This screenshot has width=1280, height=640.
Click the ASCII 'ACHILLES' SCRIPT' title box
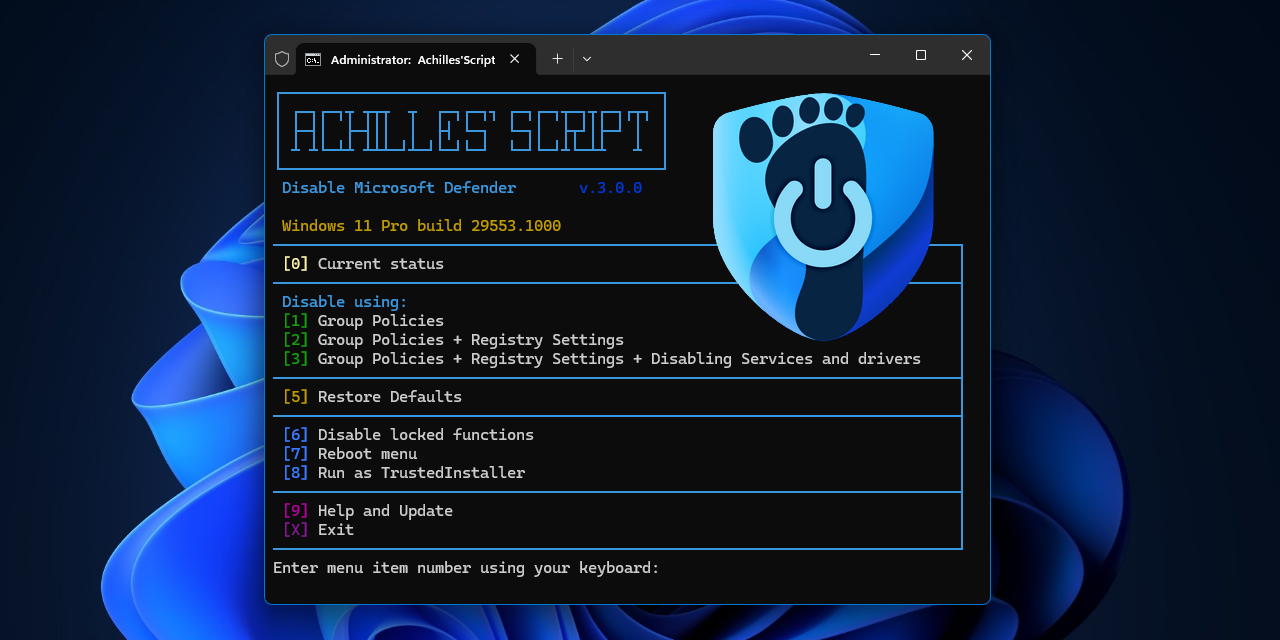(471, 130)
